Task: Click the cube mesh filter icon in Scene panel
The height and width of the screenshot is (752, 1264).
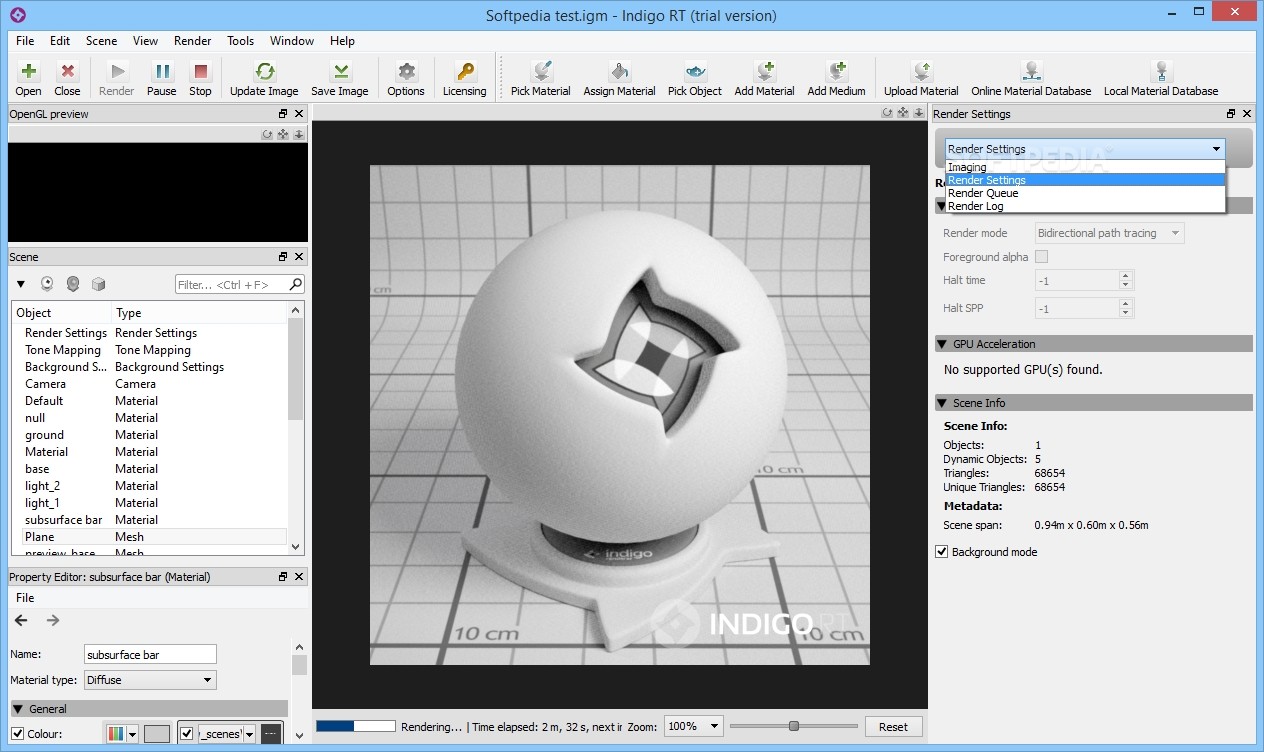Action: (98, 284)
